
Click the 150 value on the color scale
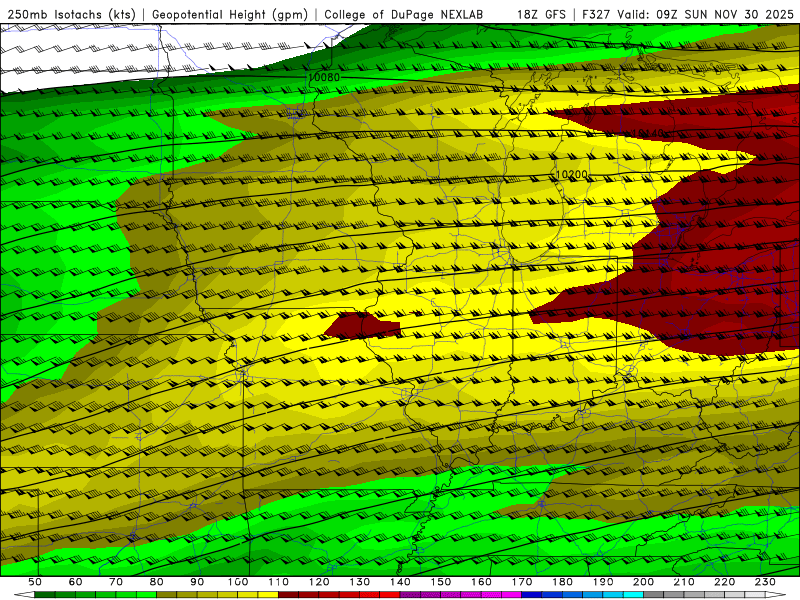(441, 582)
